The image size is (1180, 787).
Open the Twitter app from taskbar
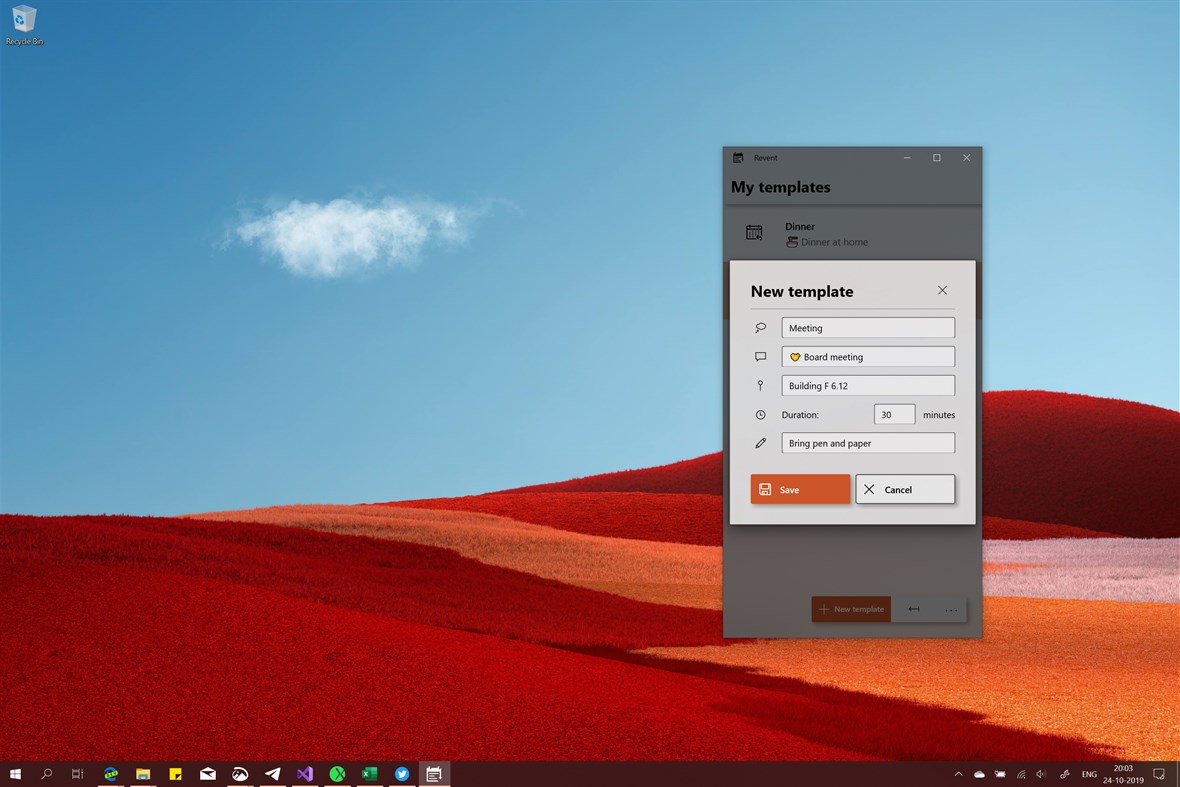coord(402,773)
